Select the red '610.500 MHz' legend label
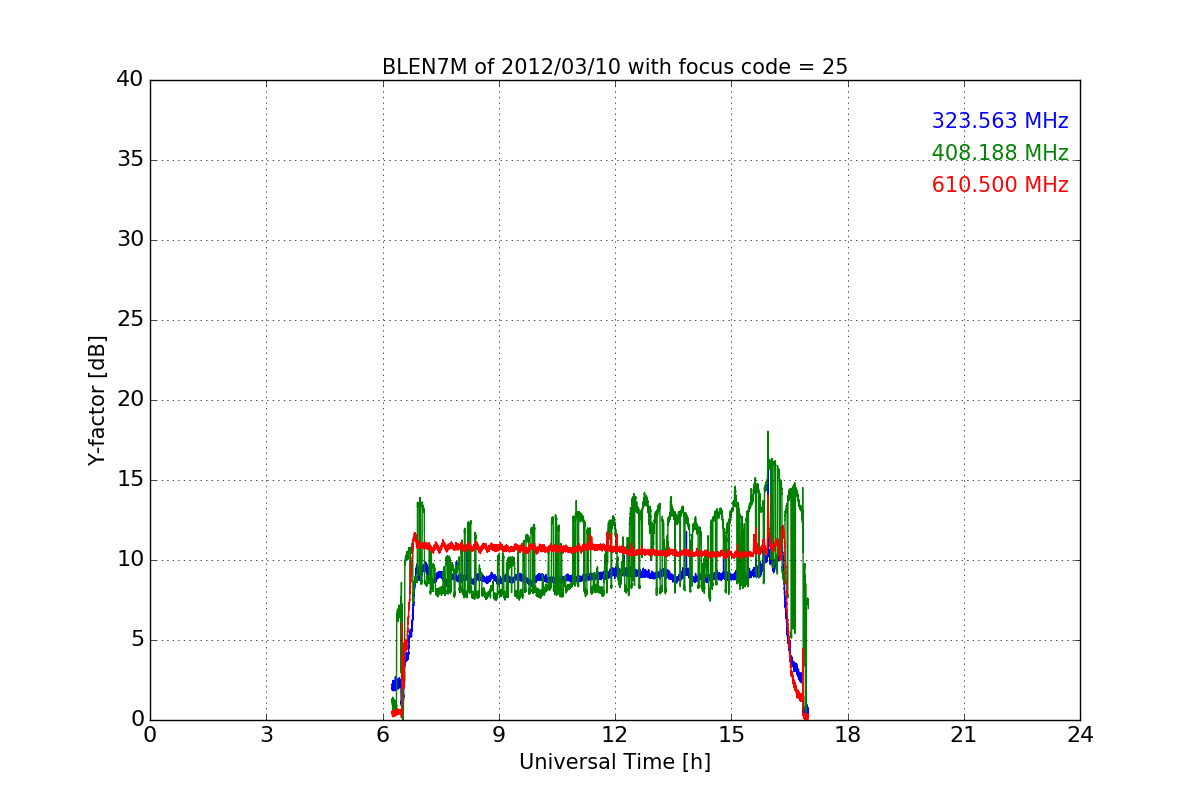 pyautogui.click(x=1000, y=185)
